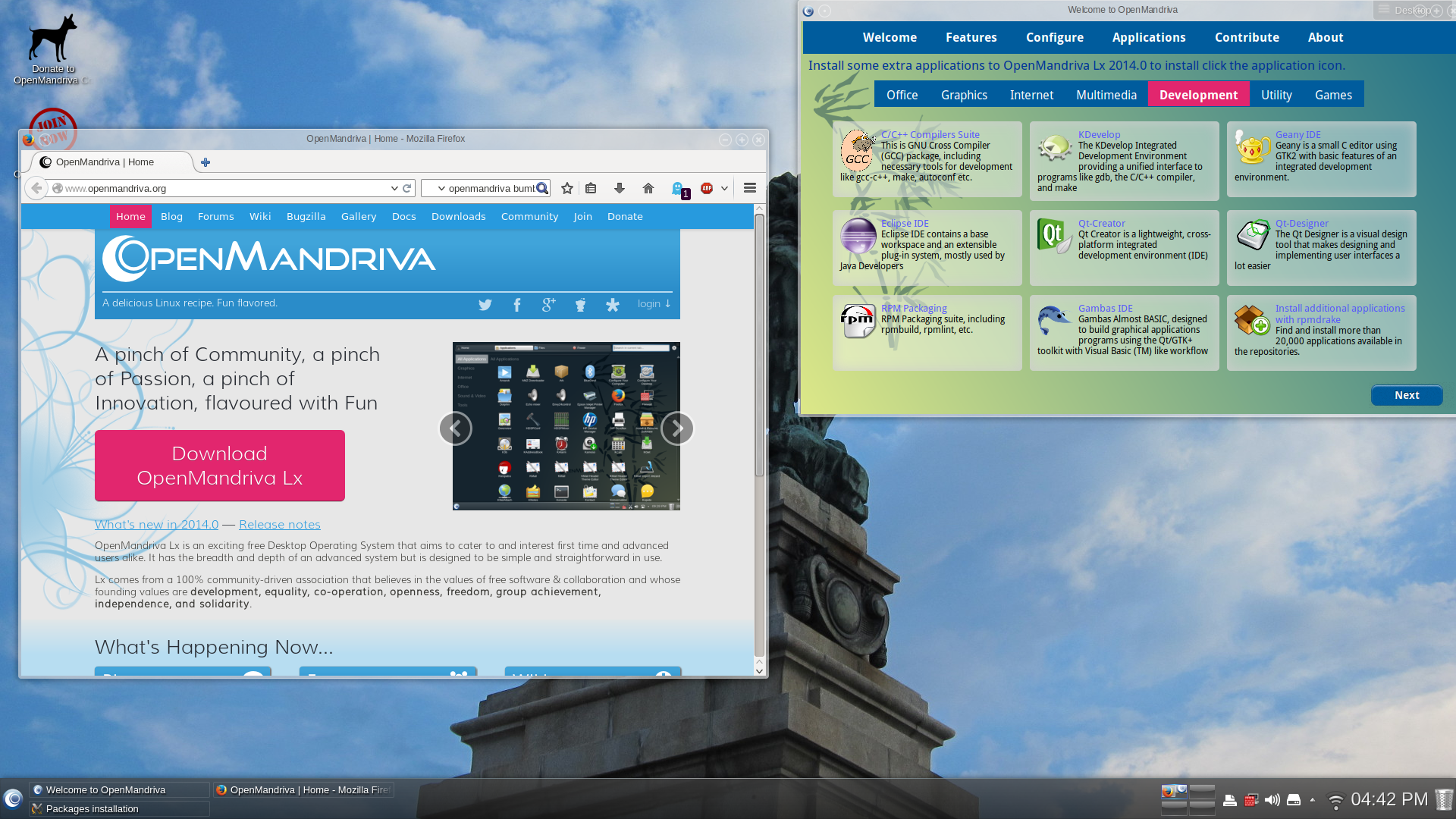Image resolution: width=1456 pixels, height=819 pixels.
Task: Switch to the Office applications tab
Action: tap(902, 95)
